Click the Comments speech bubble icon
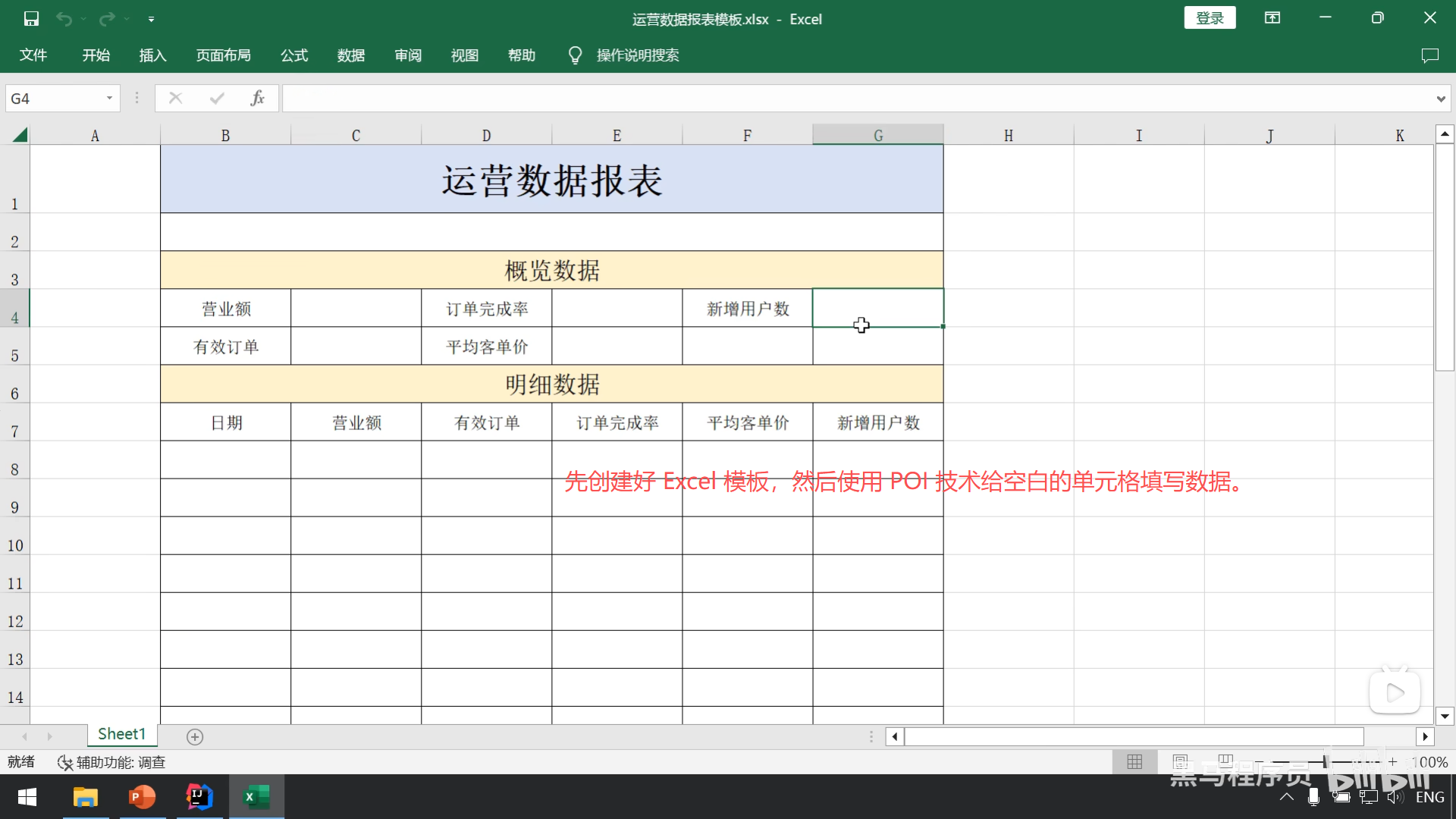The image size is (1456, 819). [1429, 55]
